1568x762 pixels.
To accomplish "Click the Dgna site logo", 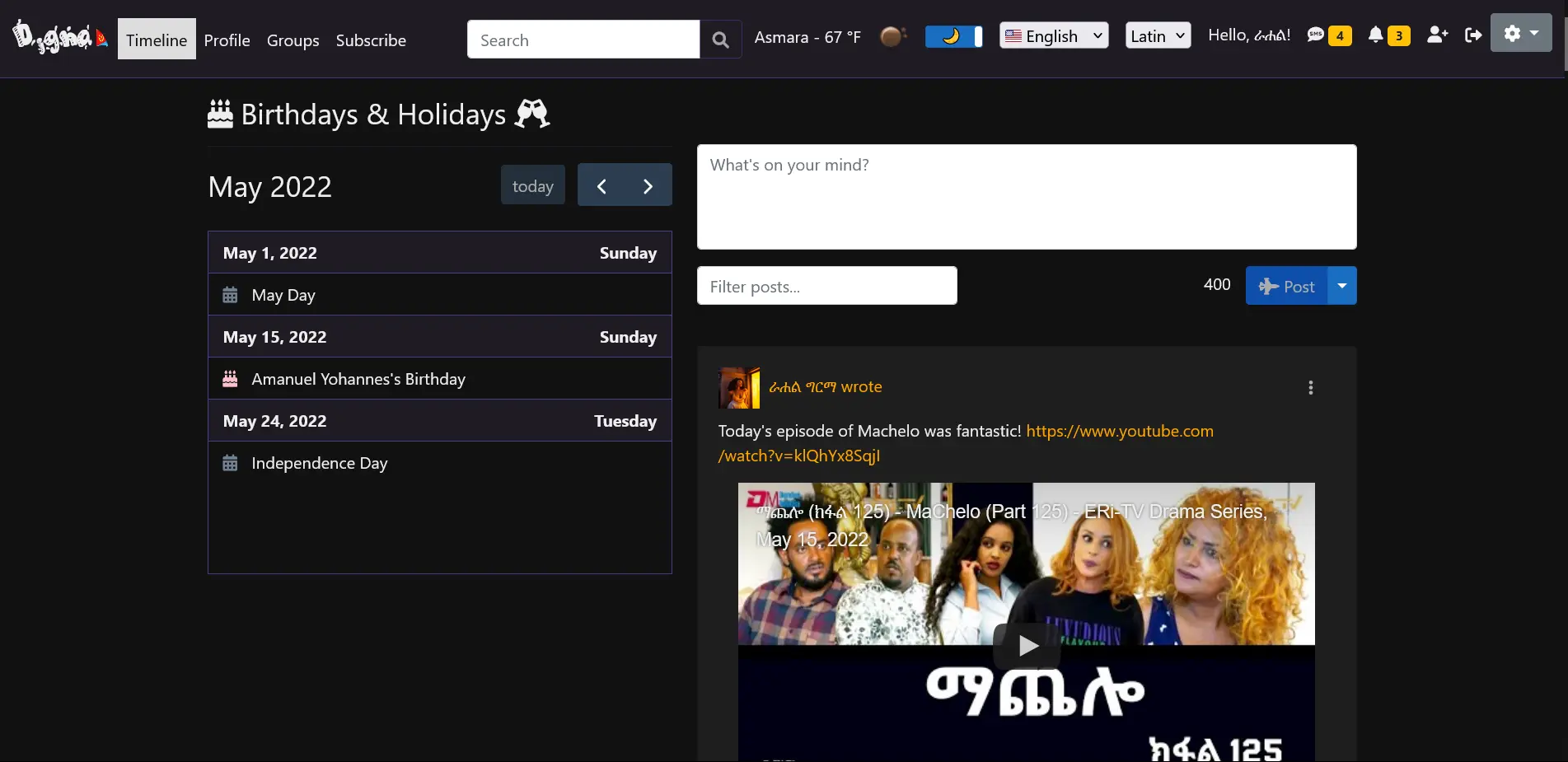I will pyautogui.click(x=60, y=36).
